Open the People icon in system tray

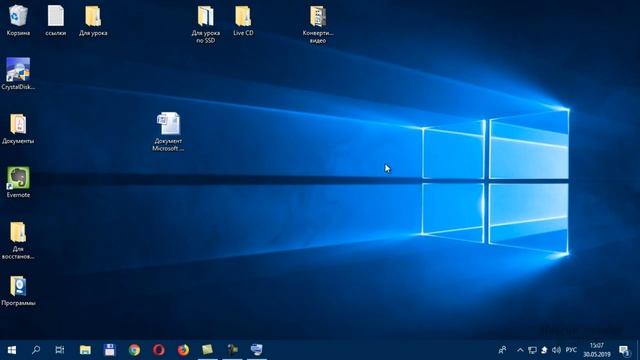pos(502,350)
